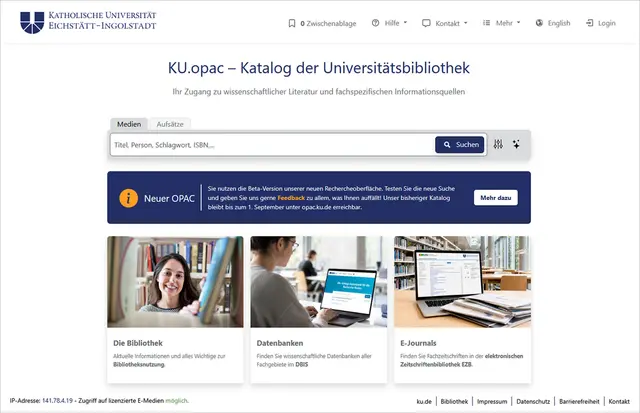Click 'elektronischen Zeitschriftenbibliothek EZB' text
This screenshot has height=413, width=640.
(x=462, y=360)
